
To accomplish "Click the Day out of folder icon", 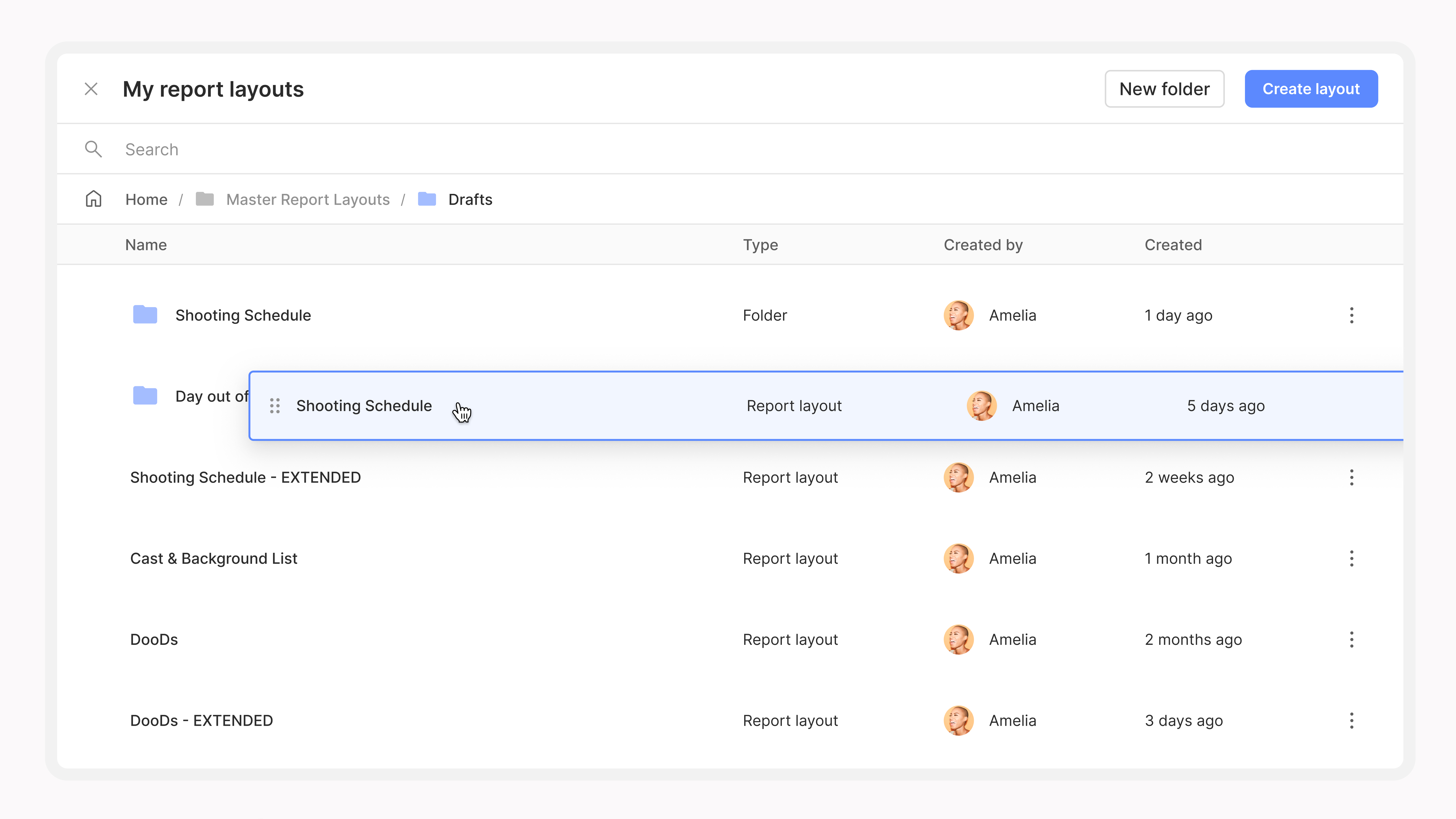I will tap(145, 396).
